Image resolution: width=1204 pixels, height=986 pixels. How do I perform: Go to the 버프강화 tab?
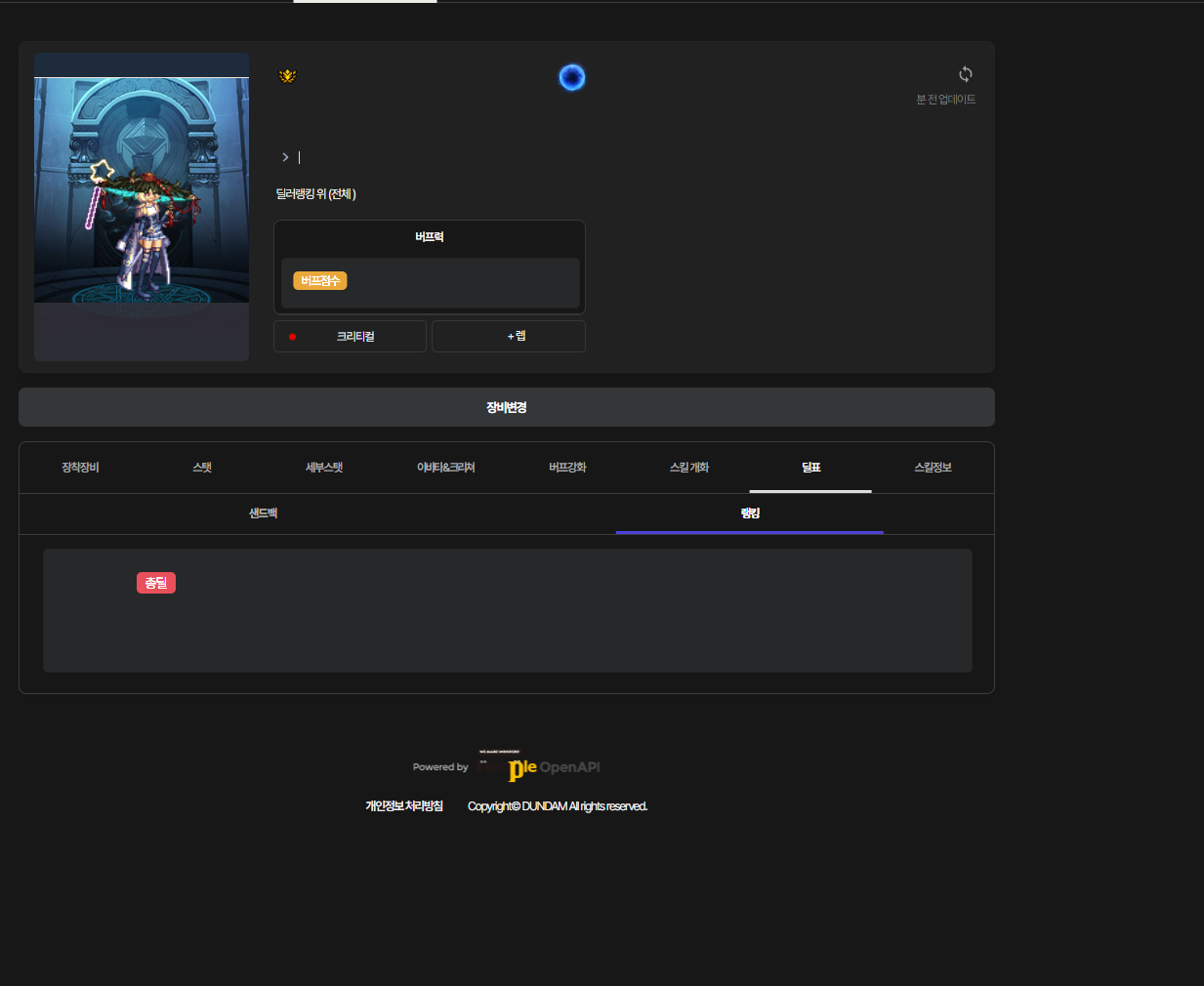point(567,468)
